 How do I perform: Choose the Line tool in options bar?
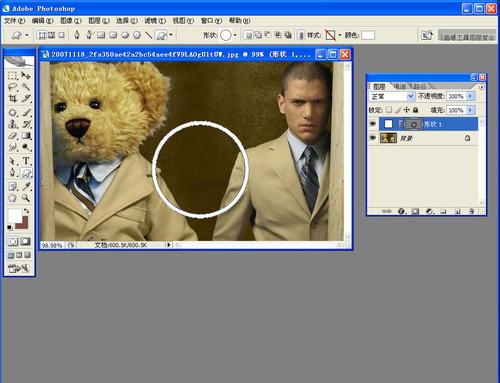coord(148,35)
